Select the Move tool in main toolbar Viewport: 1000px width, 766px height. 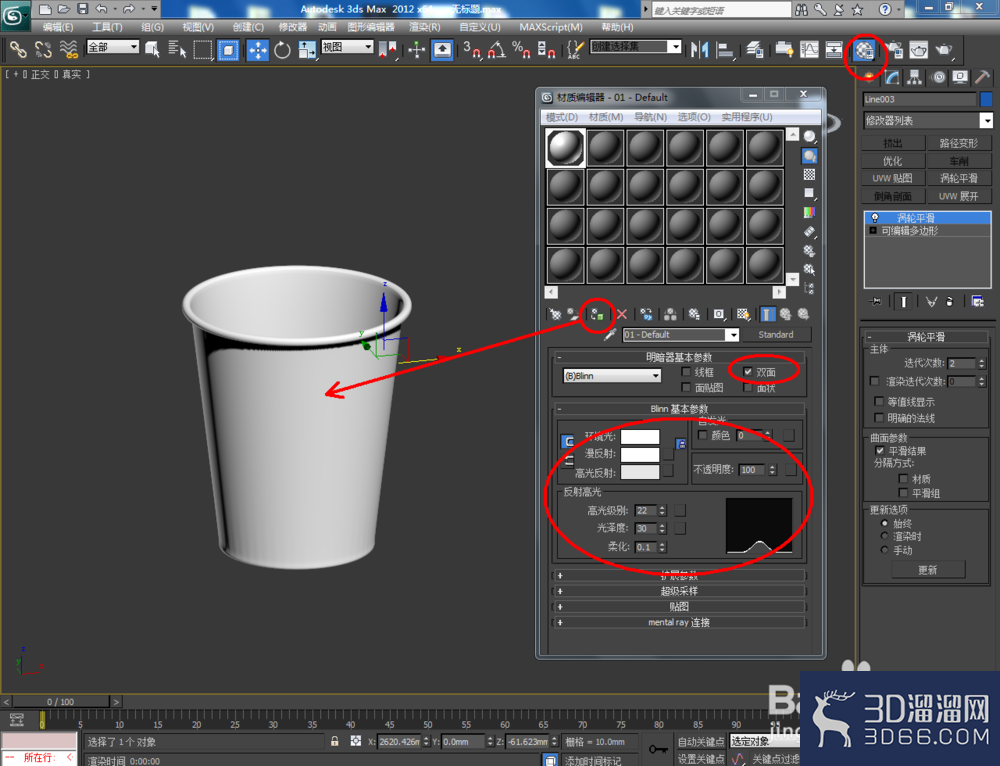[x=258, y=50]
